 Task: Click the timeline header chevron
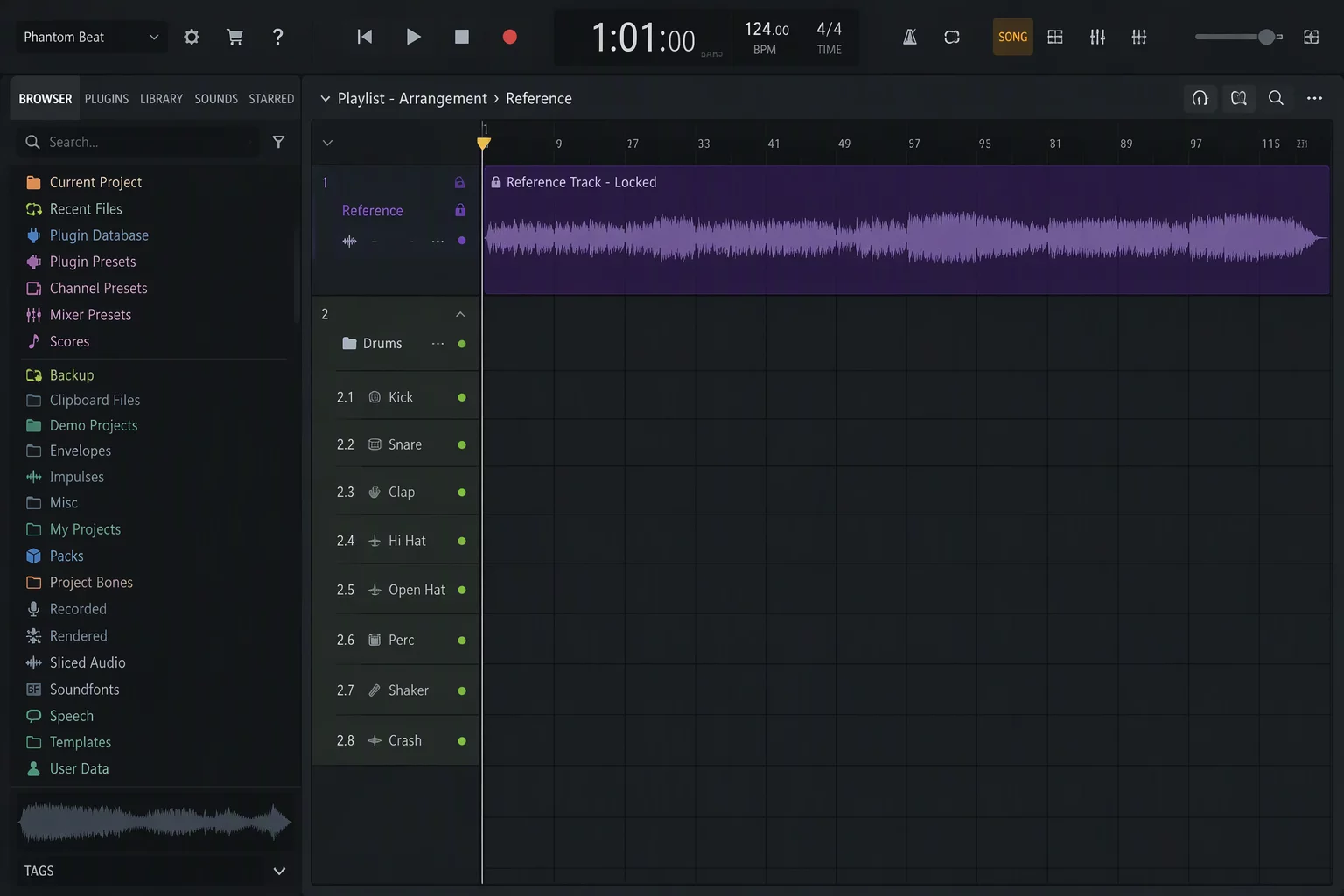[x=327, y=143]
